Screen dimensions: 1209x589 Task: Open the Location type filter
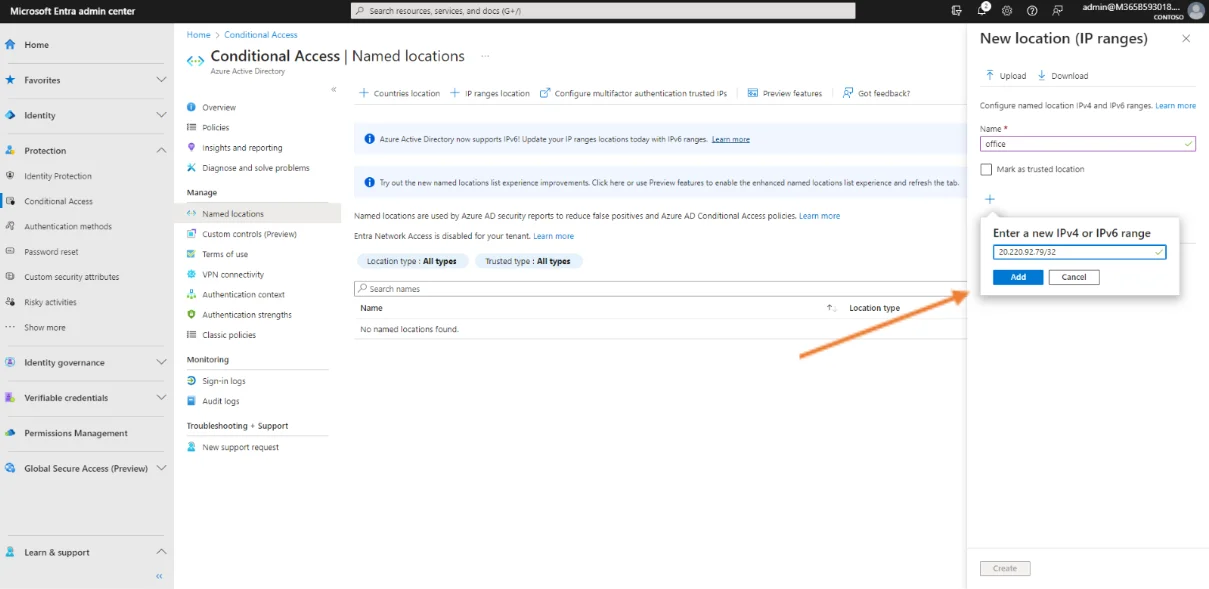[x=411, y=261]
